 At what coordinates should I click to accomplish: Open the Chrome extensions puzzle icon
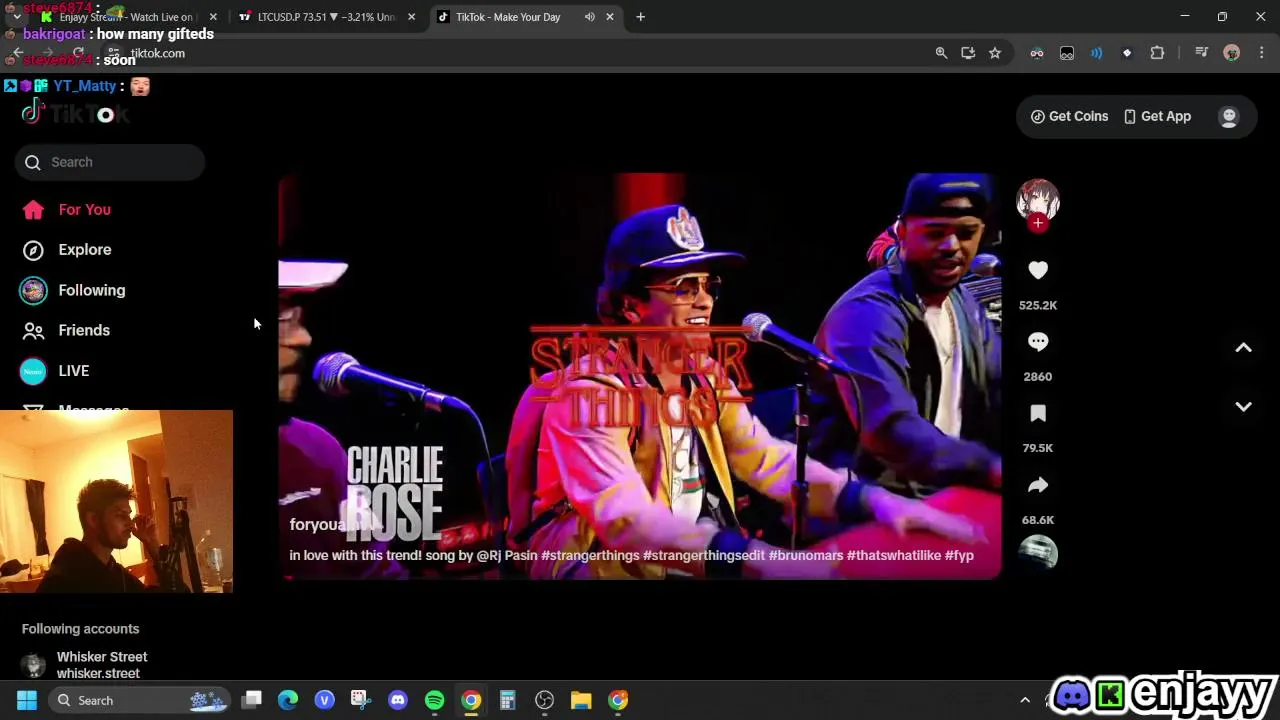1157,53
